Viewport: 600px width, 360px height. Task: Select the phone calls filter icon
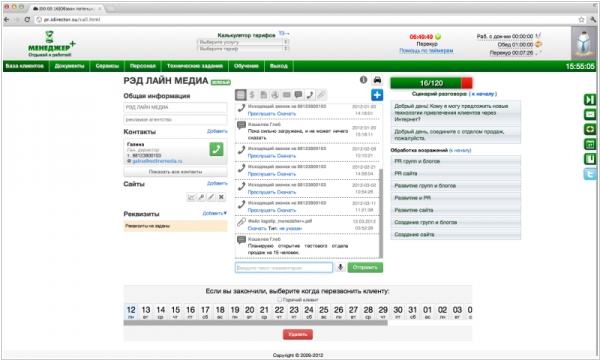click(310, 94)
